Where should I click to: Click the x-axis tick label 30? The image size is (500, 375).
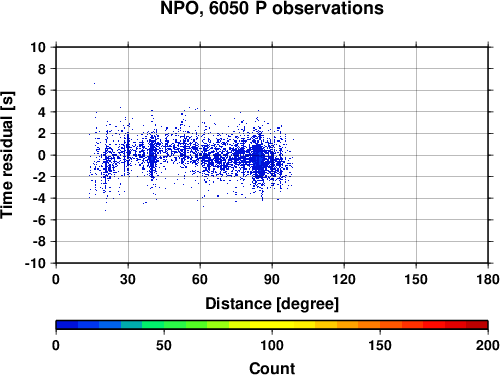[x=128, y=279]
